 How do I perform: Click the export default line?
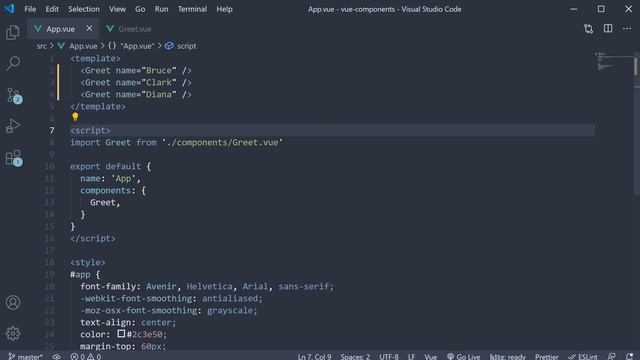(x=111, y=167)
